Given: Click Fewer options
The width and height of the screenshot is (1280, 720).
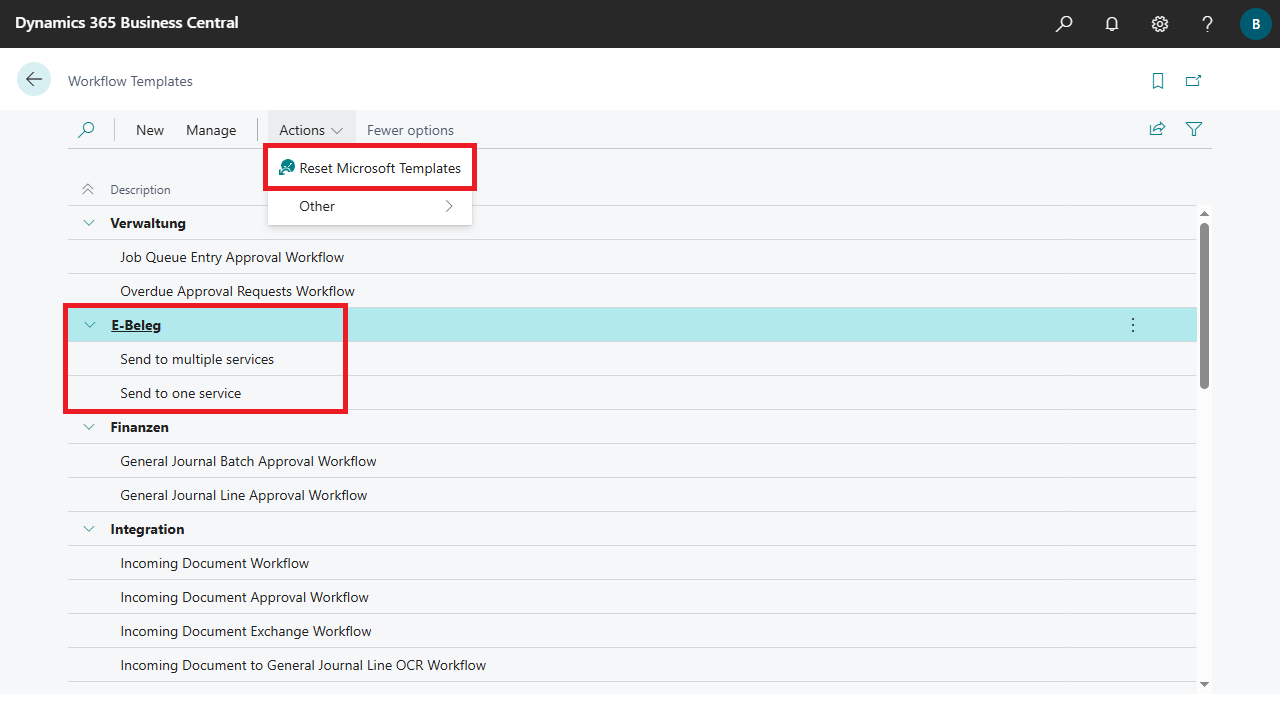Looking at the screenshot, I should 410,130.
